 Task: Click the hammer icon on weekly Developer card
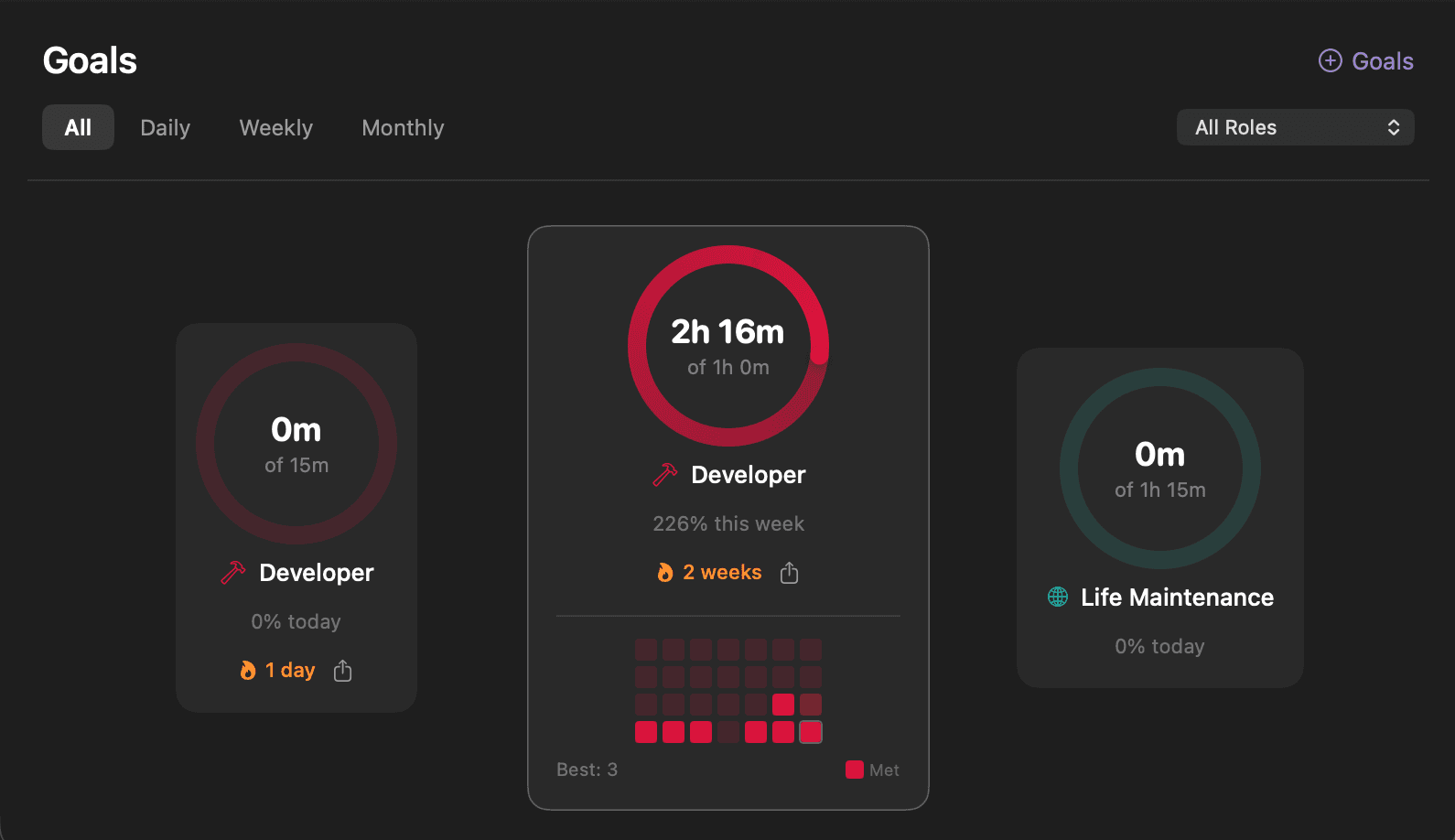(x=665, y=474)
